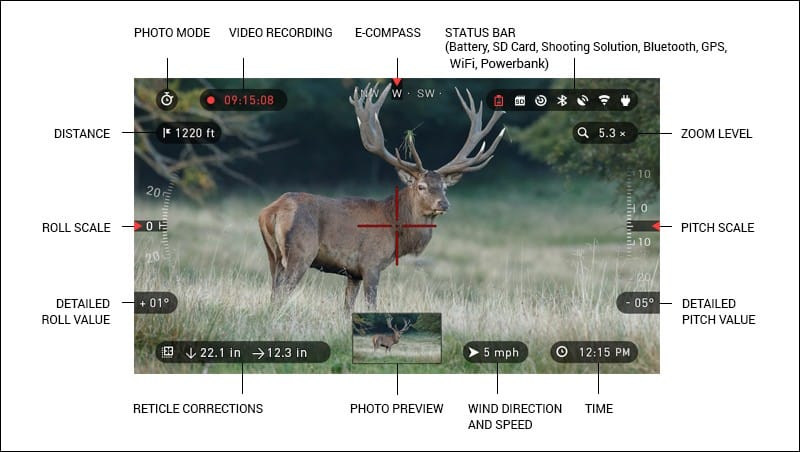
Task: Click the red video recording indicator
Action: point(211,100)
